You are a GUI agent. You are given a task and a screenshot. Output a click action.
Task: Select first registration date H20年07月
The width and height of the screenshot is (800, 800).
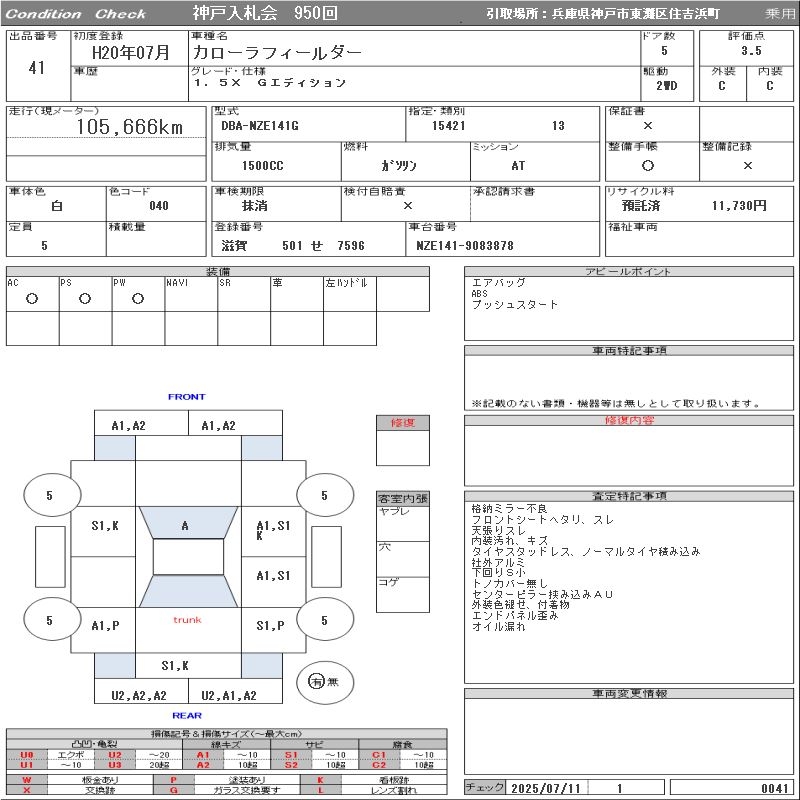[131, 53]
